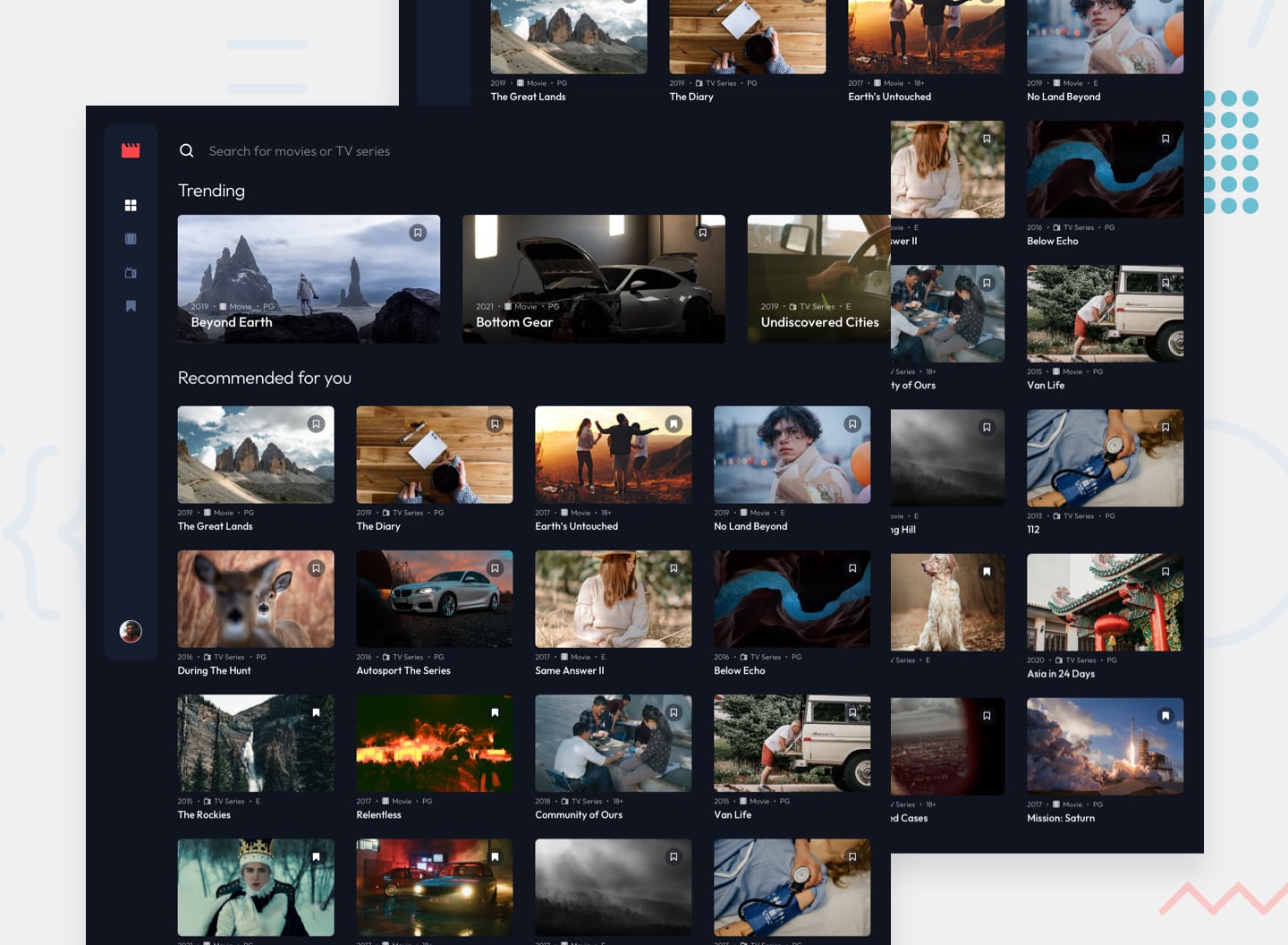Open the TV Series section via TV icon
This screenshot has width=1288, height=945.
coord(131,273)
